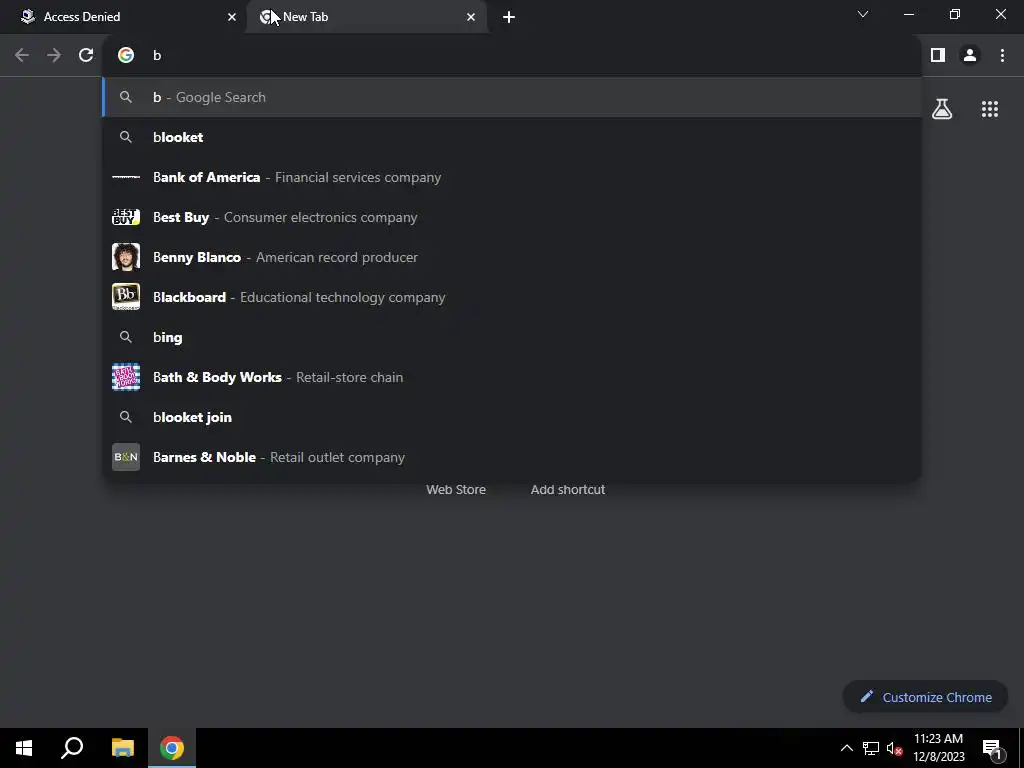The image size is (1024, 768).
Task: Open the network status tray icon
Action: click(871, 748)
